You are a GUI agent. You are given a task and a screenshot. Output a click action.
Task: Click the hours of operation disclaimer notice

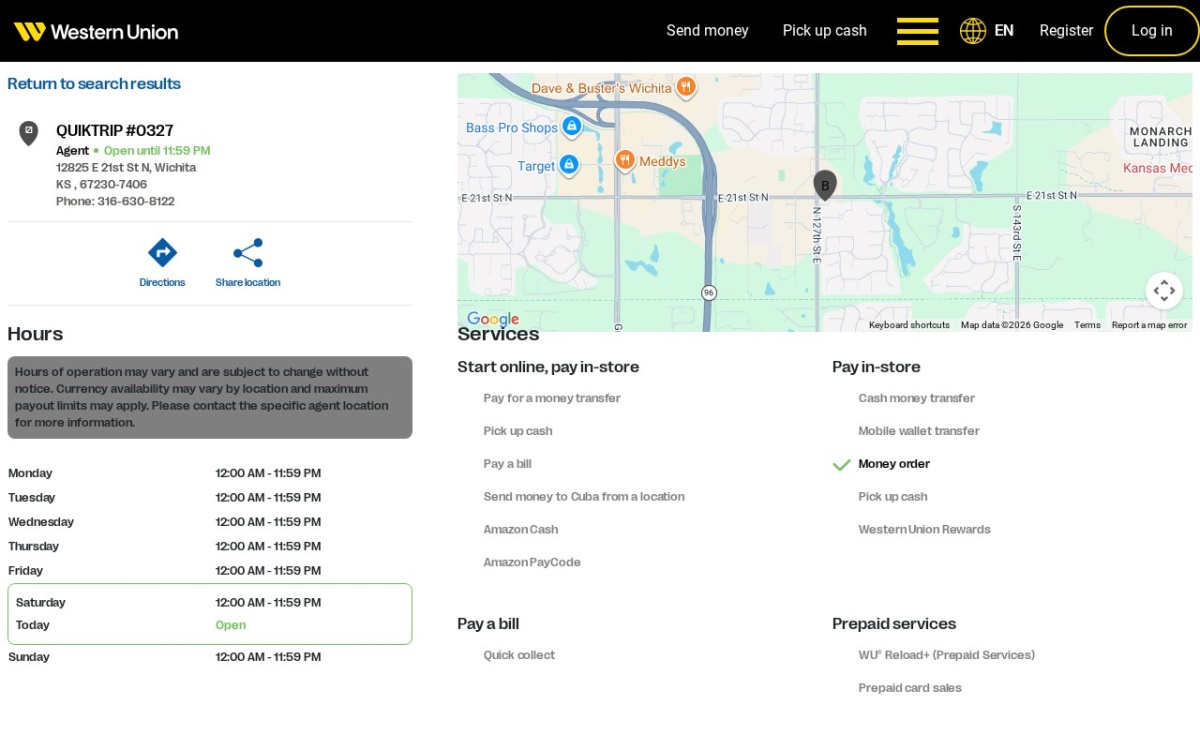tap(210, 397)
